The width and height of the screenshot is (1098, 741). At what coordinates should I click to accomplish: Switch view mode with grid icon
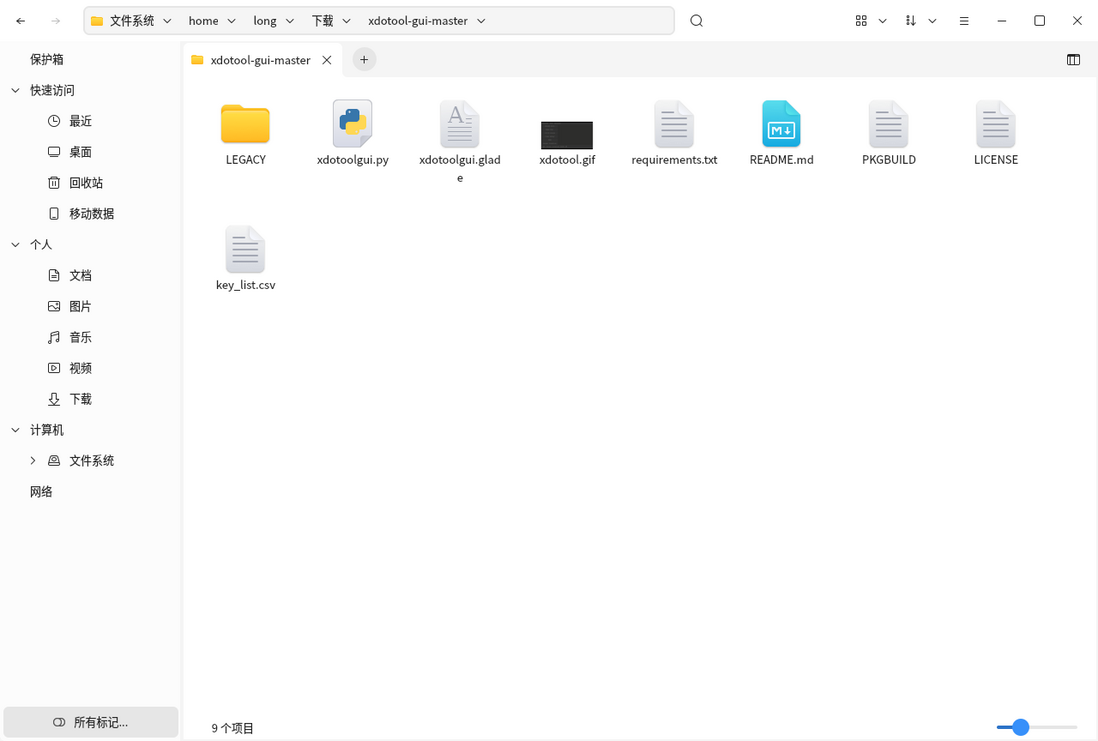pyautogui.click(x=861, y=21)
